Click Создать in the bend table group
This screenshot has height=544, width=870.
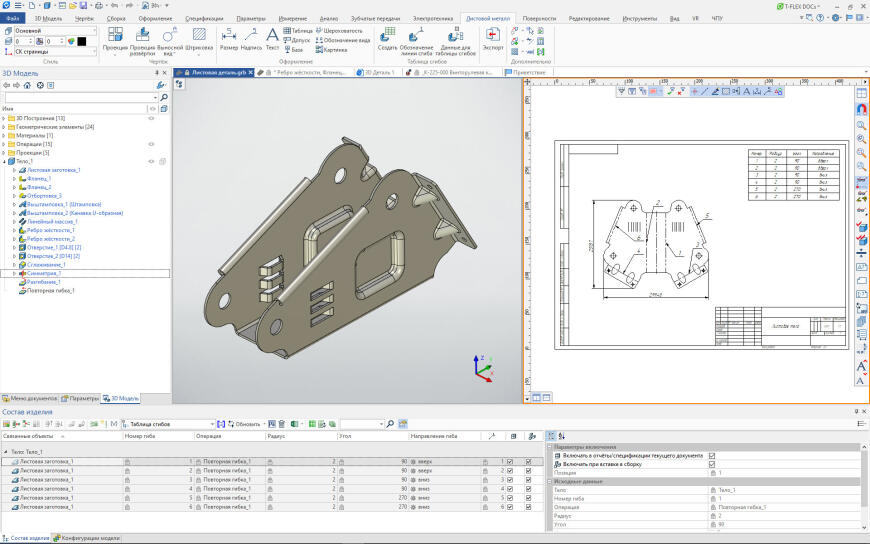[388, 35]
